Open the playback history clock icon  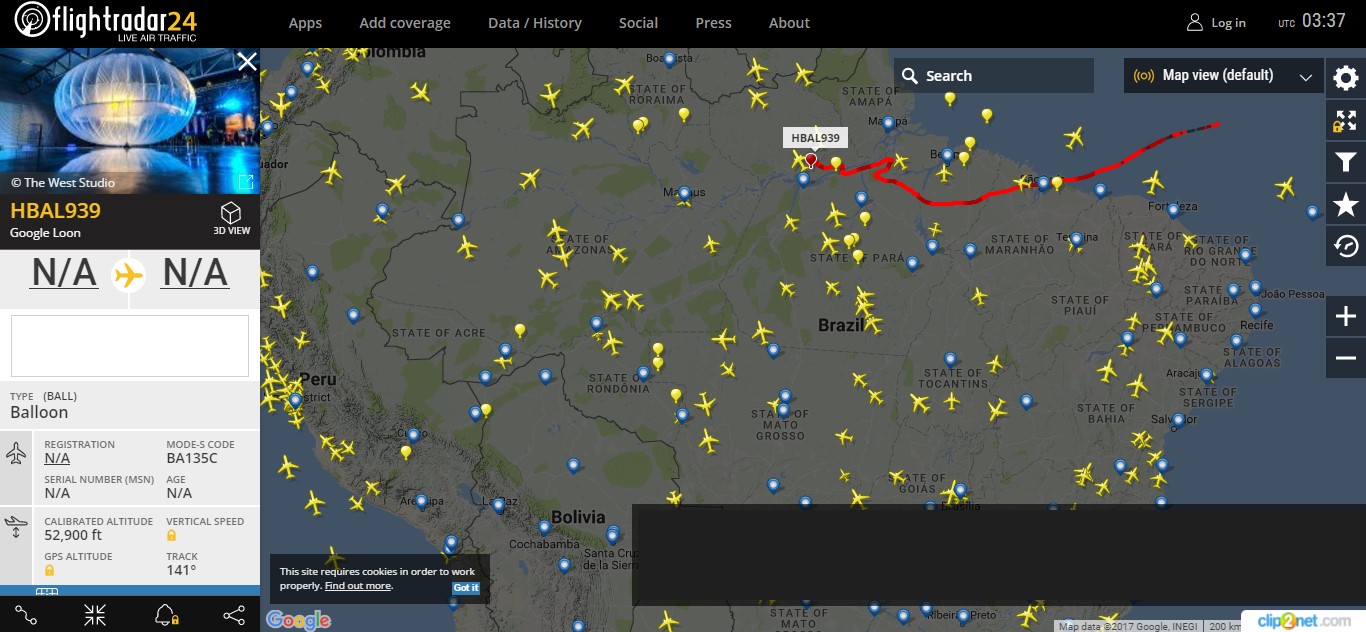point(1346,246)
